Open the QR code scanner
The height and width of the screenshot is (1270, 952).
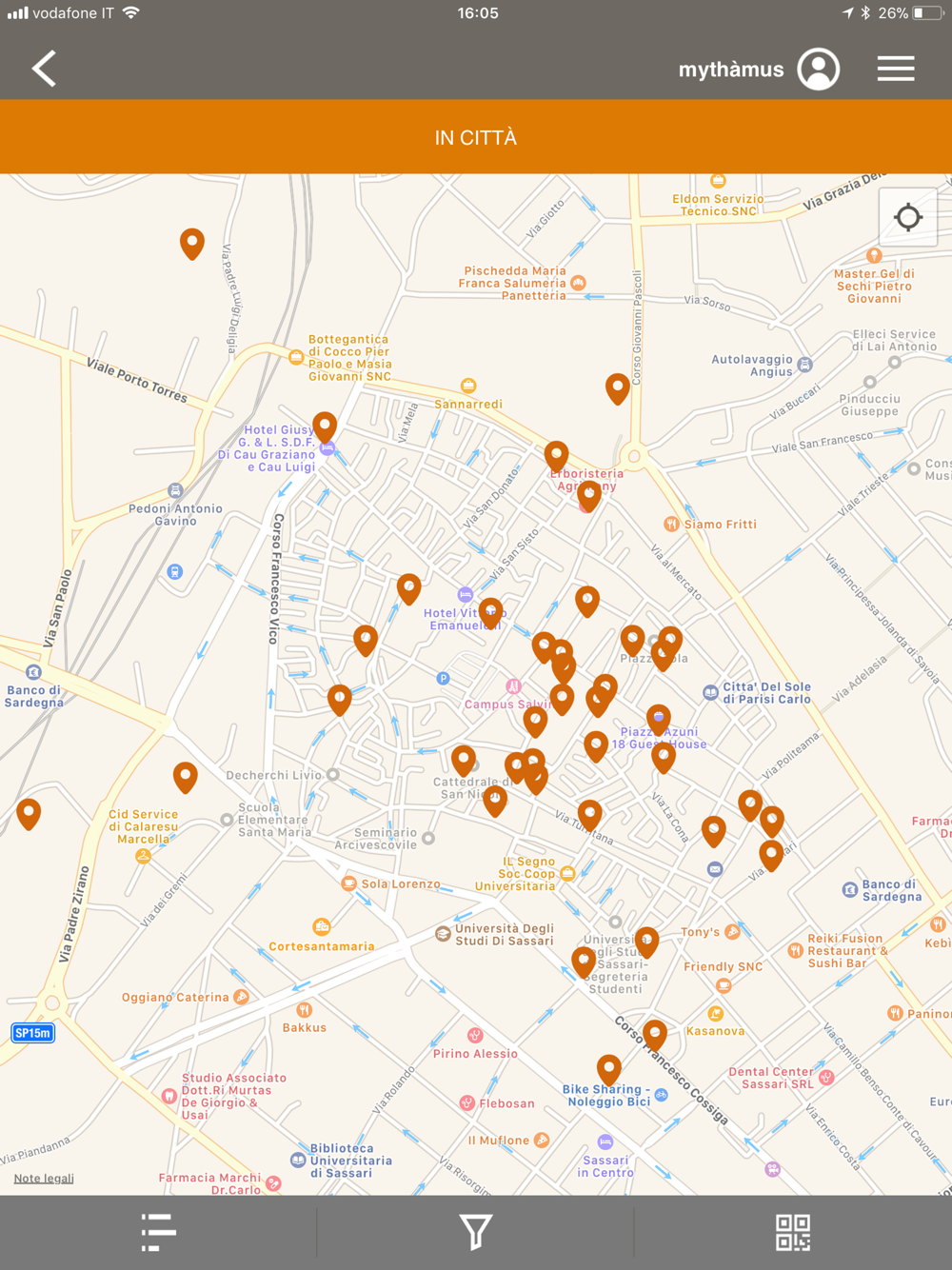pos(792,1232)
